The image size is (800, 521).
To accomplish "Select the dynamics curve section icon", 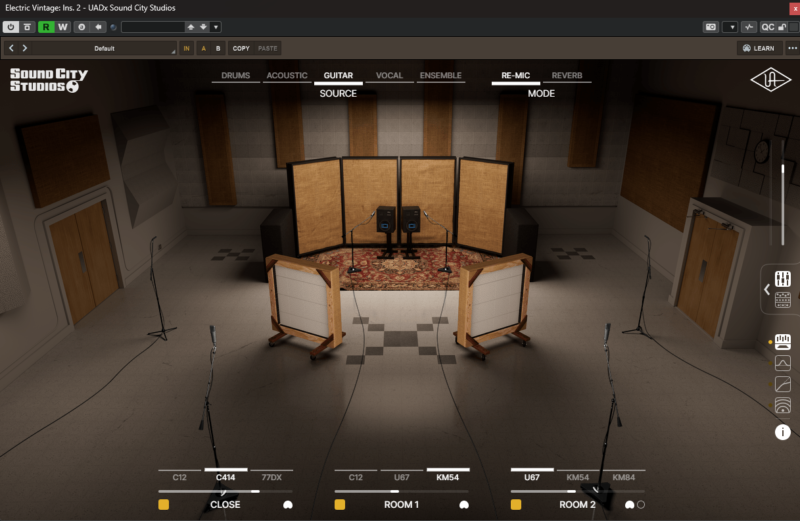I will coord(783,384).
